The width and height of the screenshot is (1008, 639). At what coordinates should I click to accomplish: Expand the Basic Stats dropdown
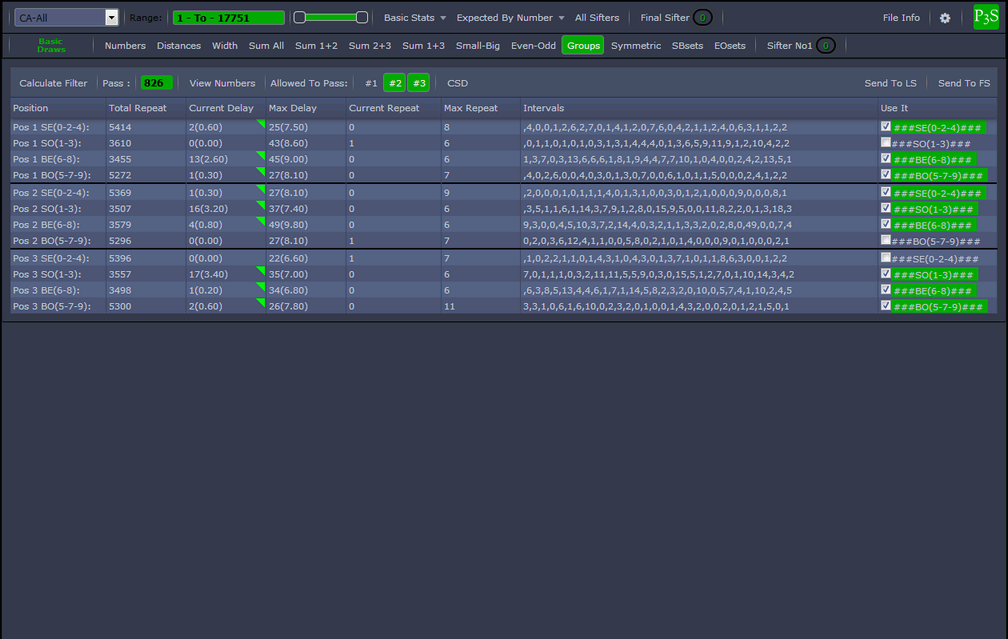pos(415,18)
